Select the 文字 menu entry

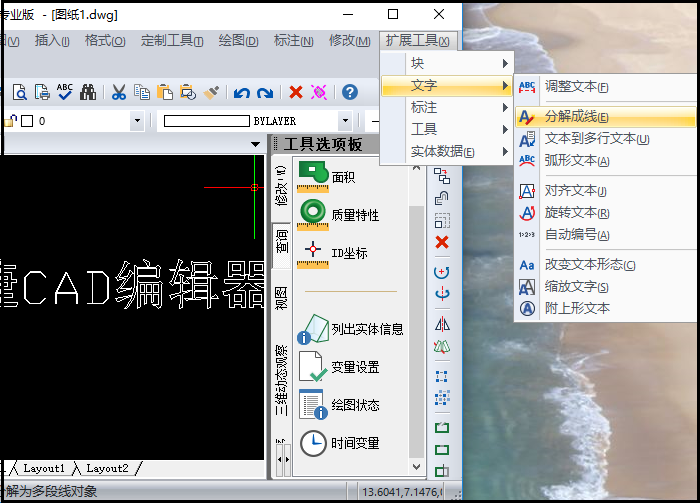coord(446,85)
